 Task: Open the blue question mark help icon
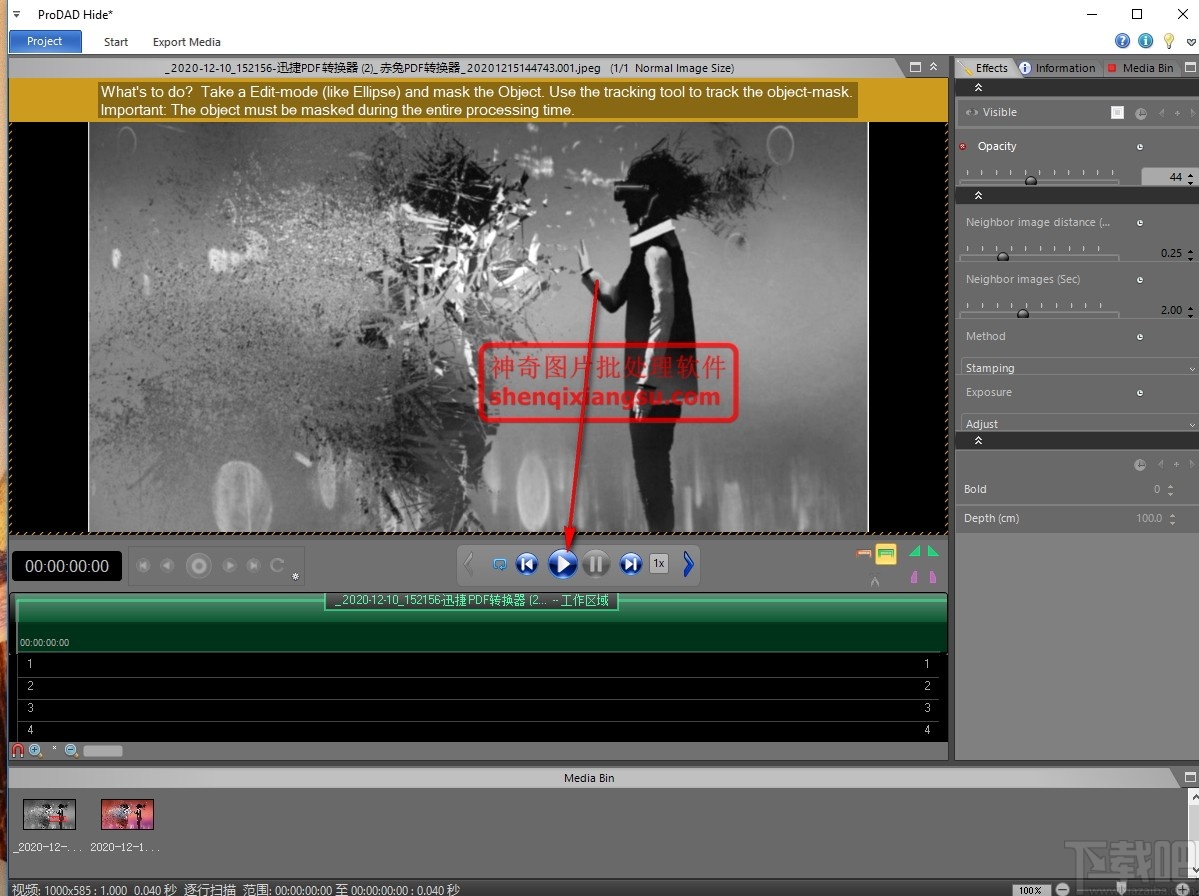1123,41
